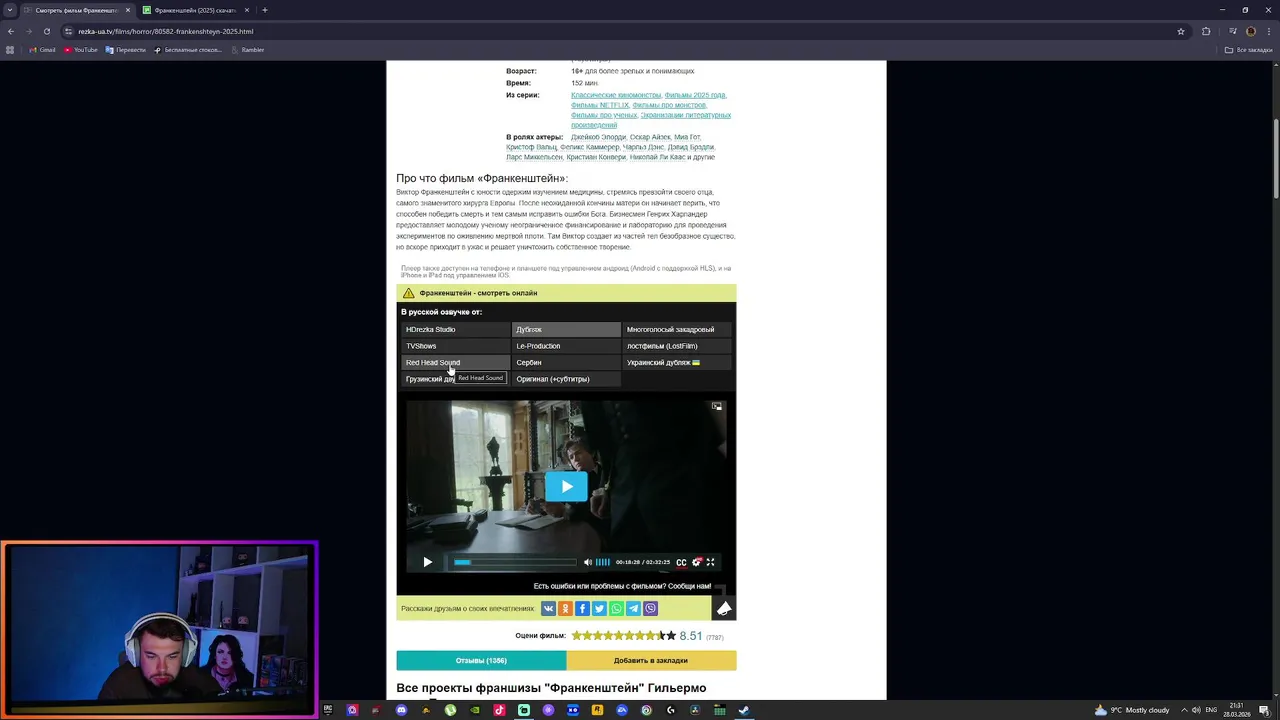The image size is (1280, 720).
Task: Open Фильмы 2025 года link
Action: tap(695, 95)
